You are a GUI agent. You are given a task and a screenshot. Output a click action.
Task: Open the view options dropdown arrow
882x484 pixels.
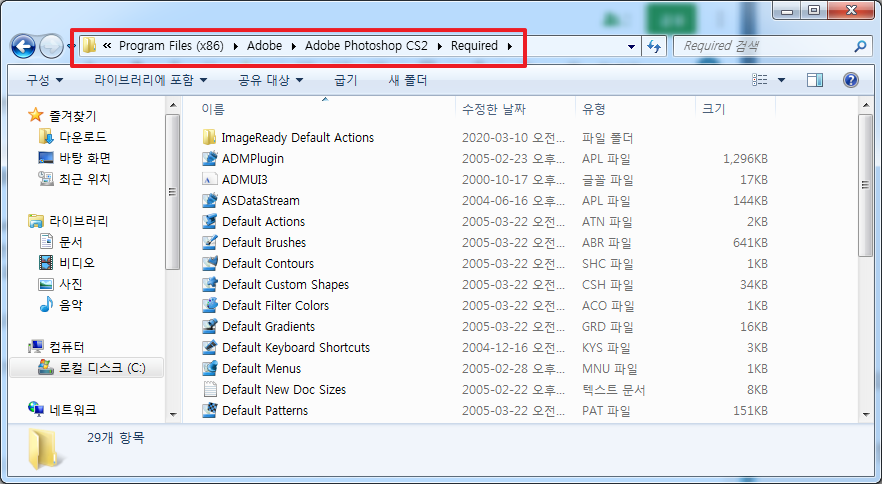(x=781, y=80)
